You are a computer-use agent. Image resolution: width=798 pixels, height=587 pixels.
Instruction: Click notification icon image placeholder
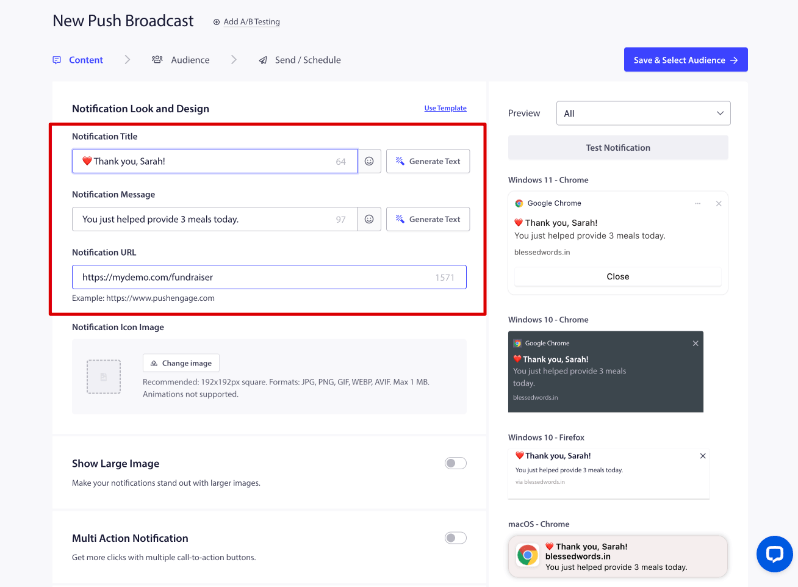pyautogui.click(x=104, y=377)
